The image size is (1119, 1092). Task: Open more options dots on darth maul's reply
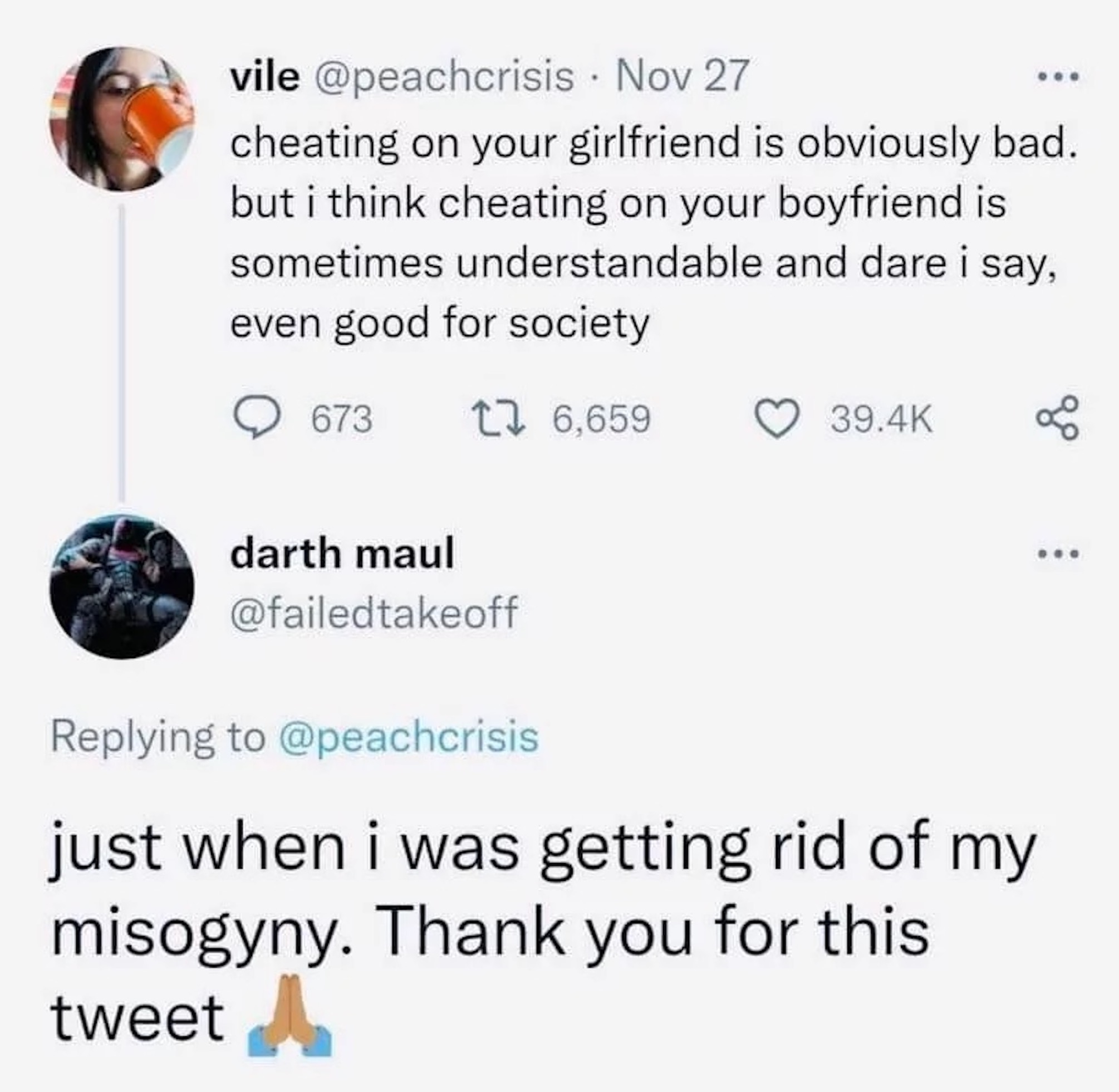(1058, 554)
